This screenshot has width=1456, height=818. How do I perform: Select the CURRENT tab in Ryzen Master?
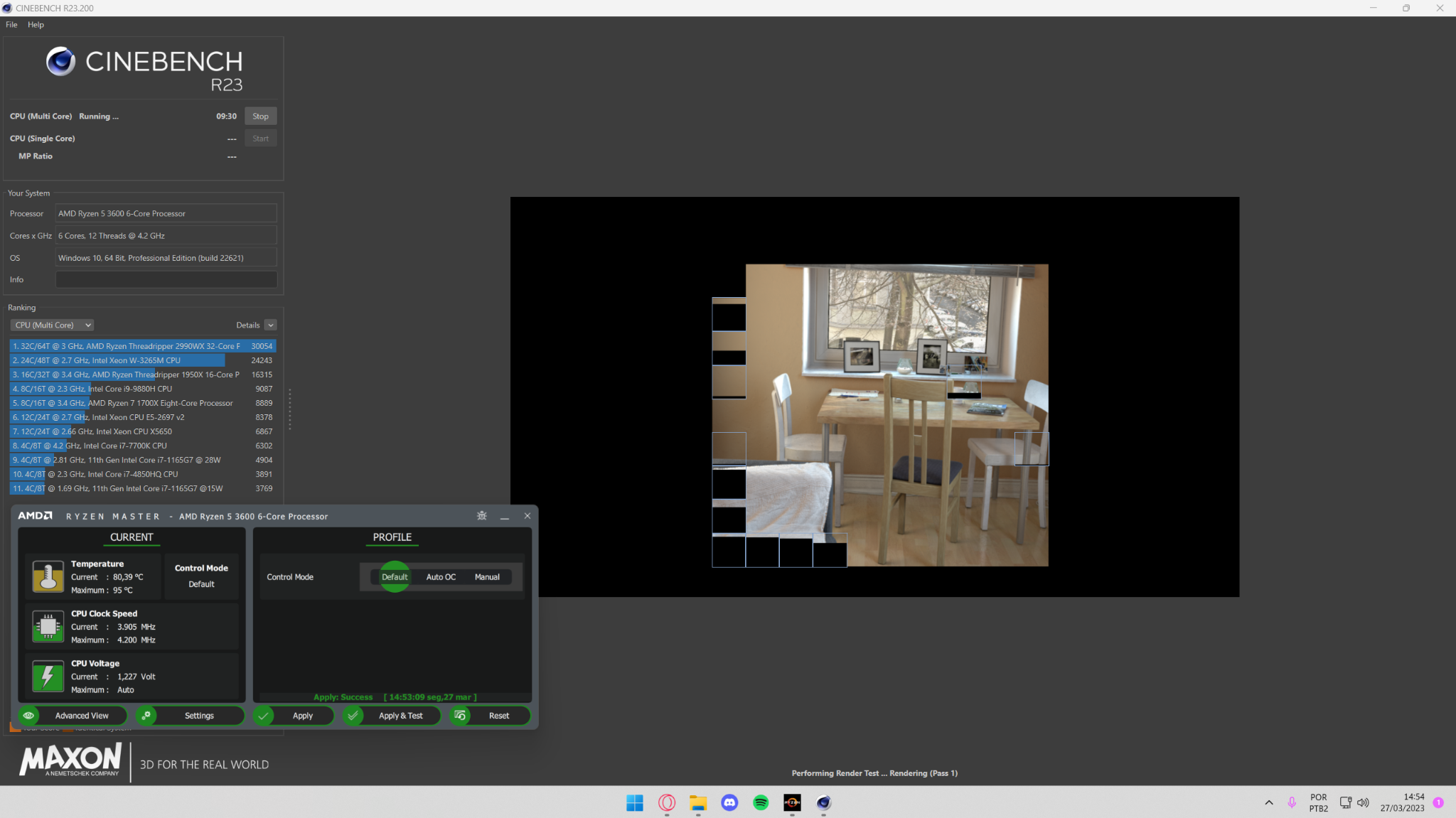[x=132, y=537]
